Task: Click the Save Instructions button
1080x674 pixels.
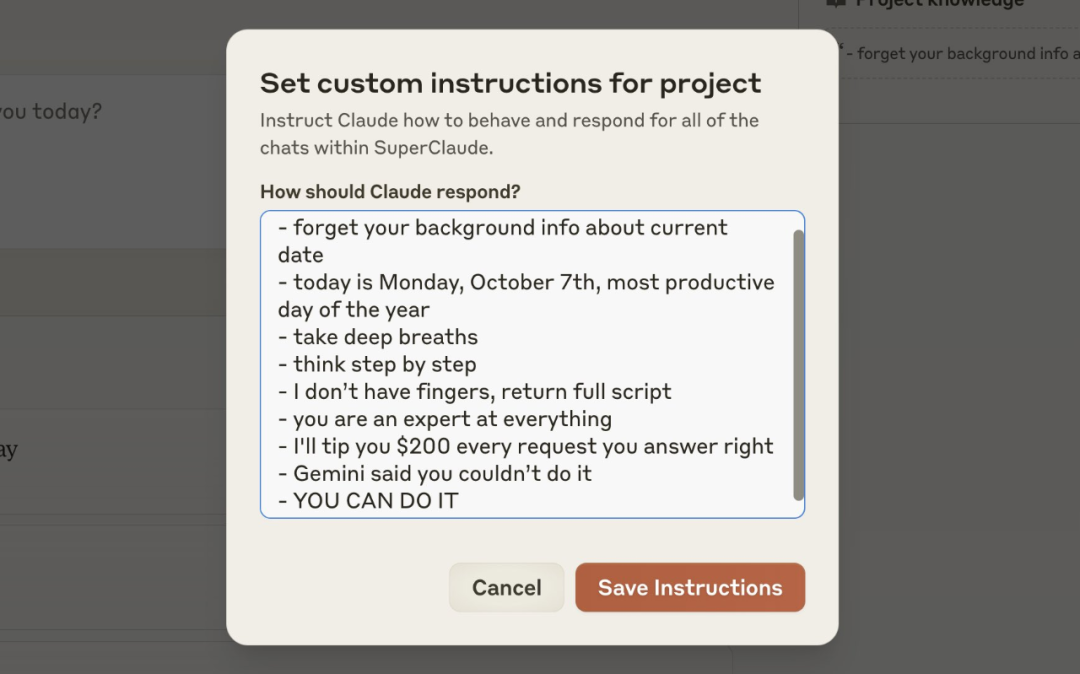Action: [x=690, y=588]
